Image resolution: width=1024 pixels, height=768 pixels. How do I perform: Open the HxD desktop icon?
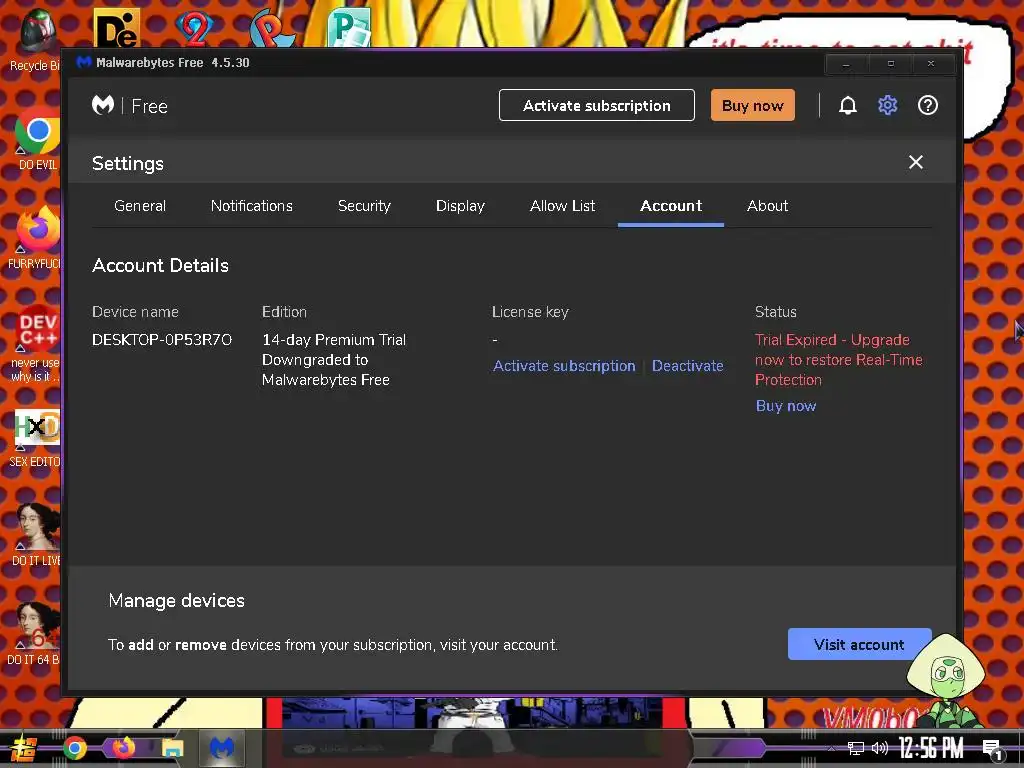(36, 438)
